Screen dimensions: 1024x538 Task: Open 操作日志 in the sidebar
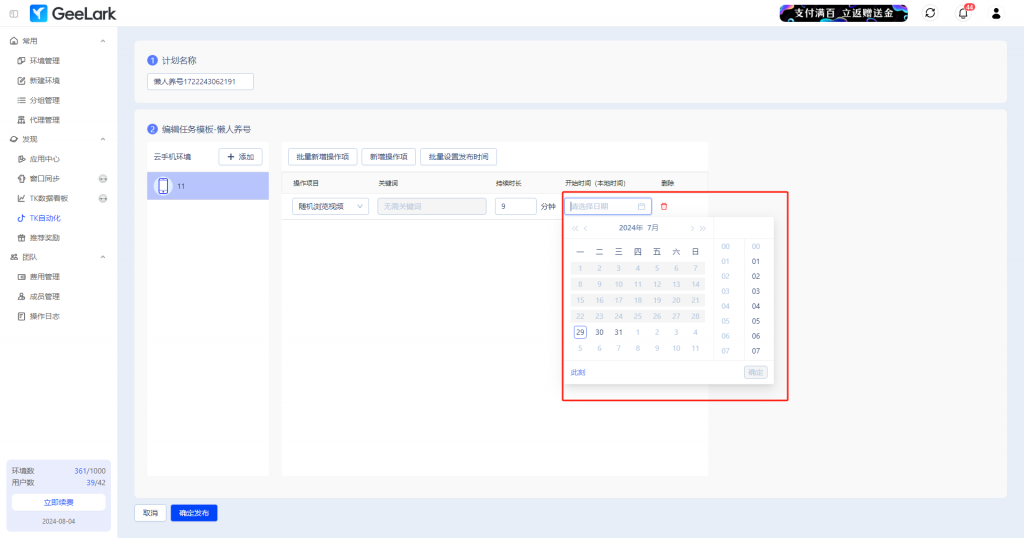(45, 316)
